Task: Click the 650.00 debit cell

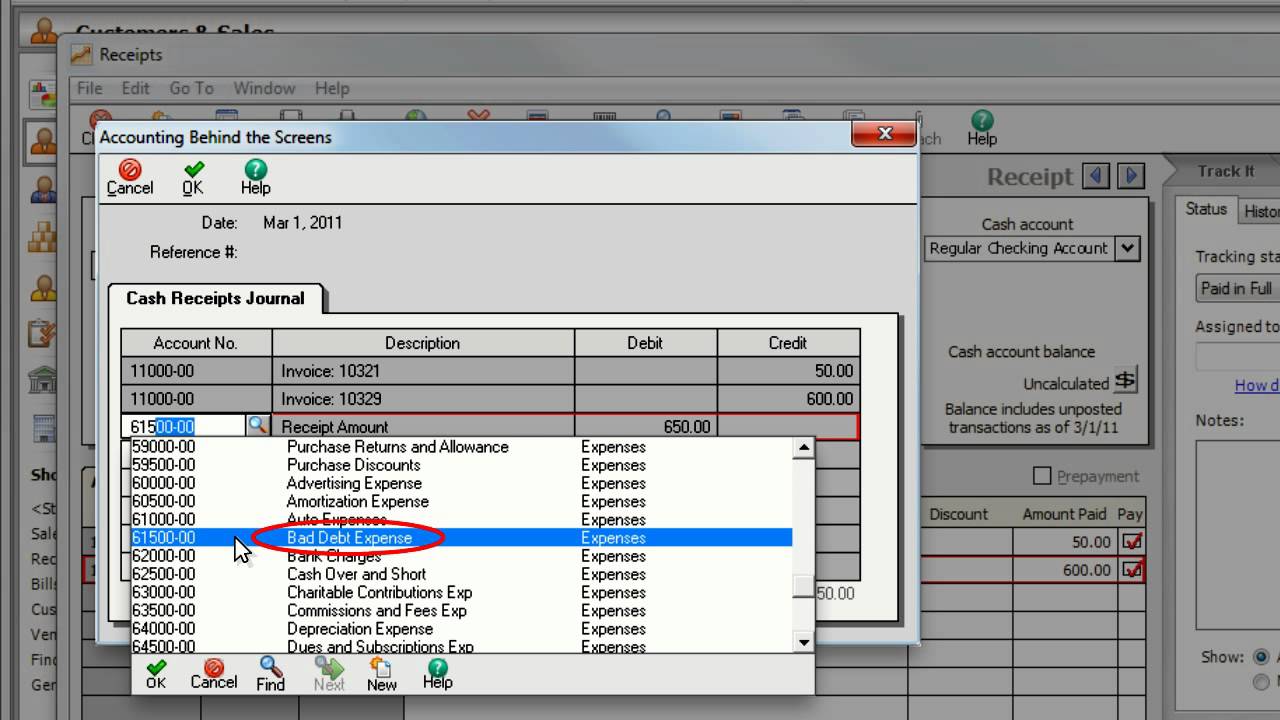Action: [x=646, y=426]
